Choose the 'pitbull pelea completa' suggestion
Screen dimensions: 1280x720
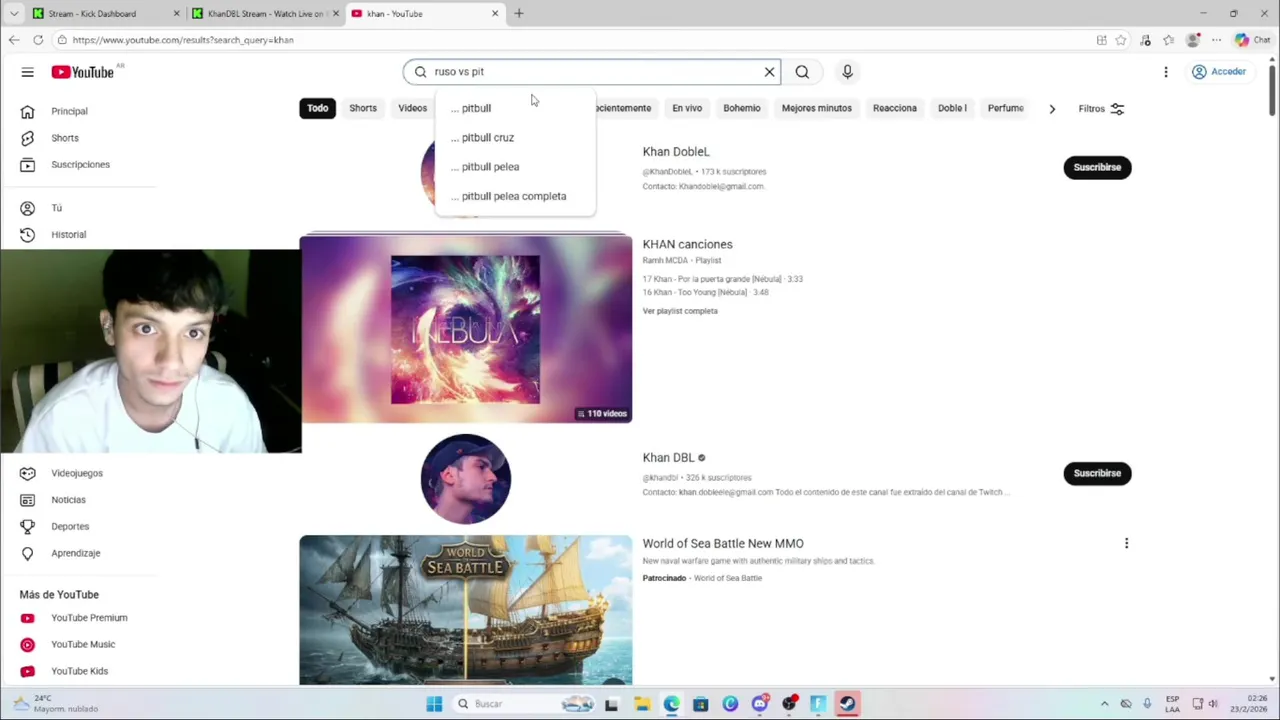coord(515,196)
